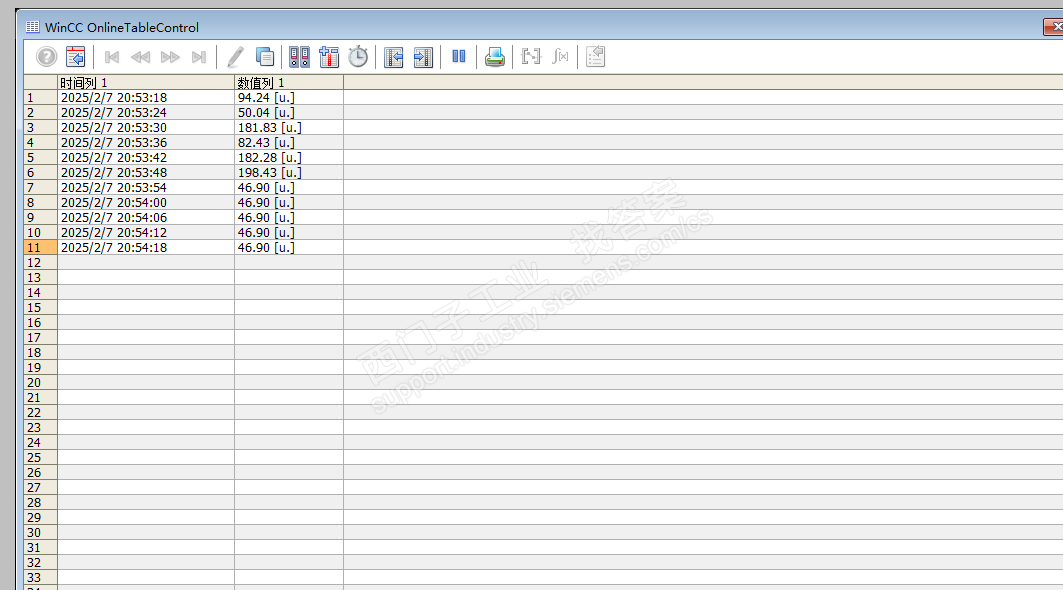1063x590 pixels.
Task: Open the select data connection icon
Action: tap(299, 57)
